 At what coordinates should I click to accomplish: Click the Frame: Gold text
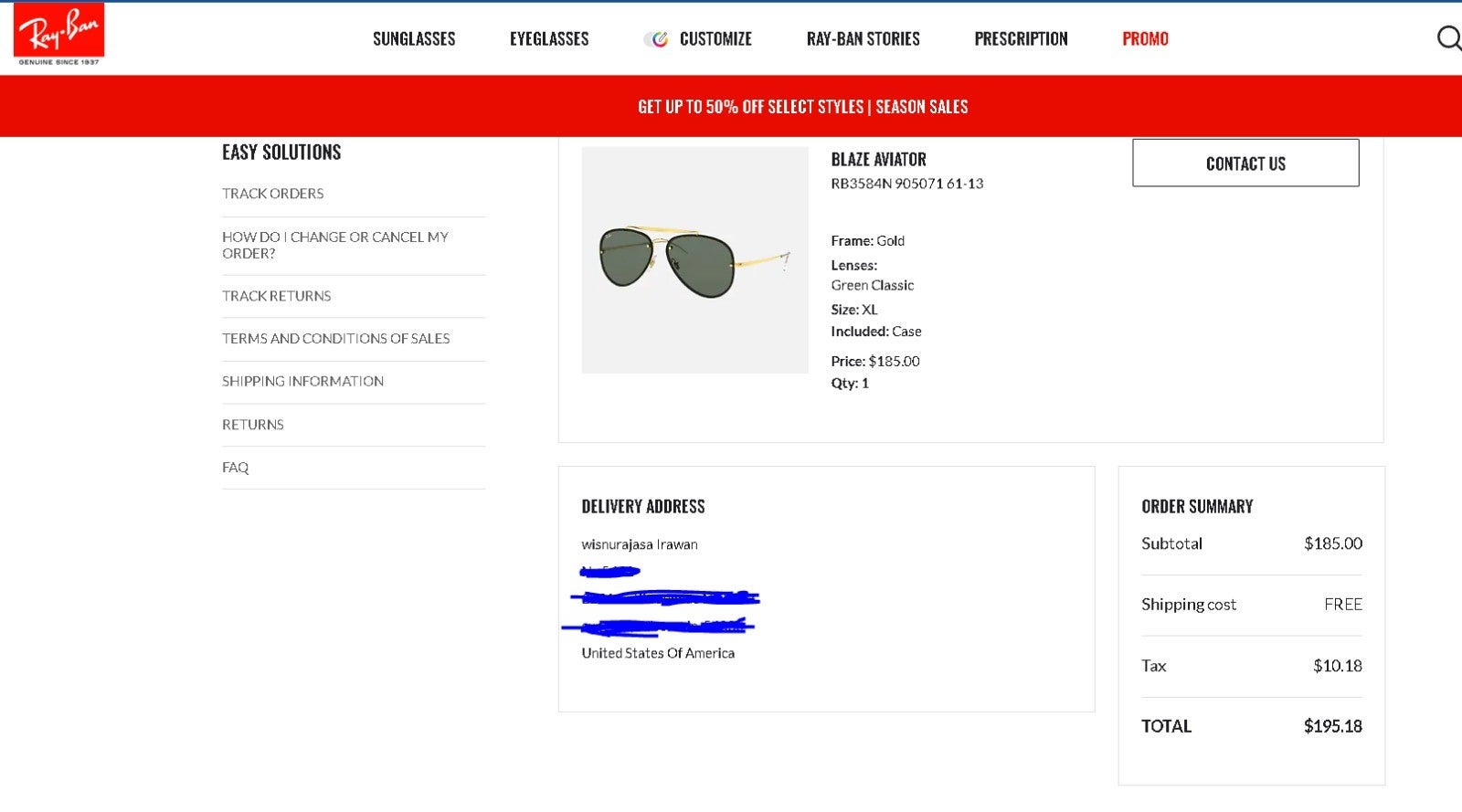point(867,241)
